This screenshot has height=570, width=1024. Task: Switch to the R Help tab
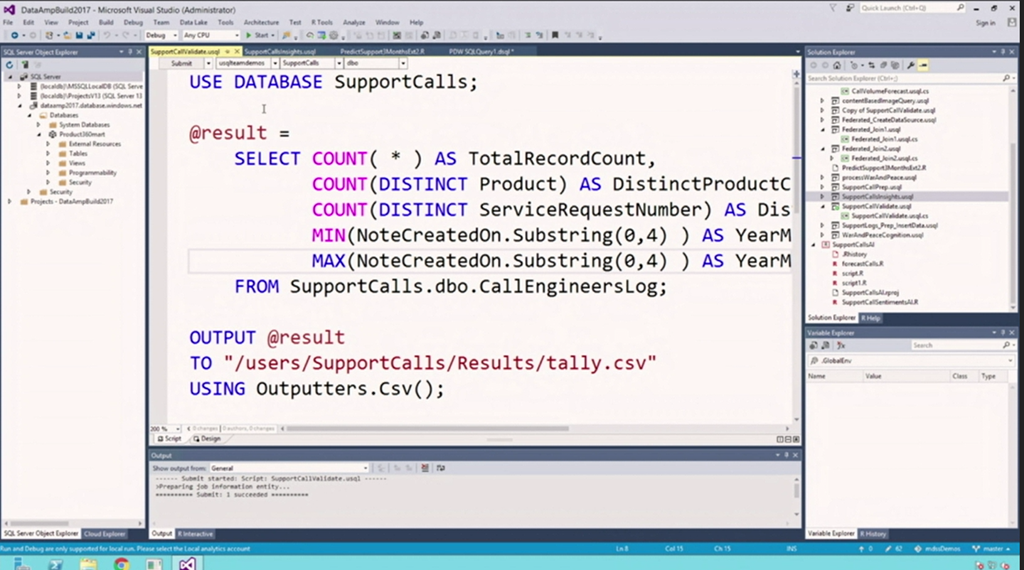pyautogui.click(x=871, y=318)
